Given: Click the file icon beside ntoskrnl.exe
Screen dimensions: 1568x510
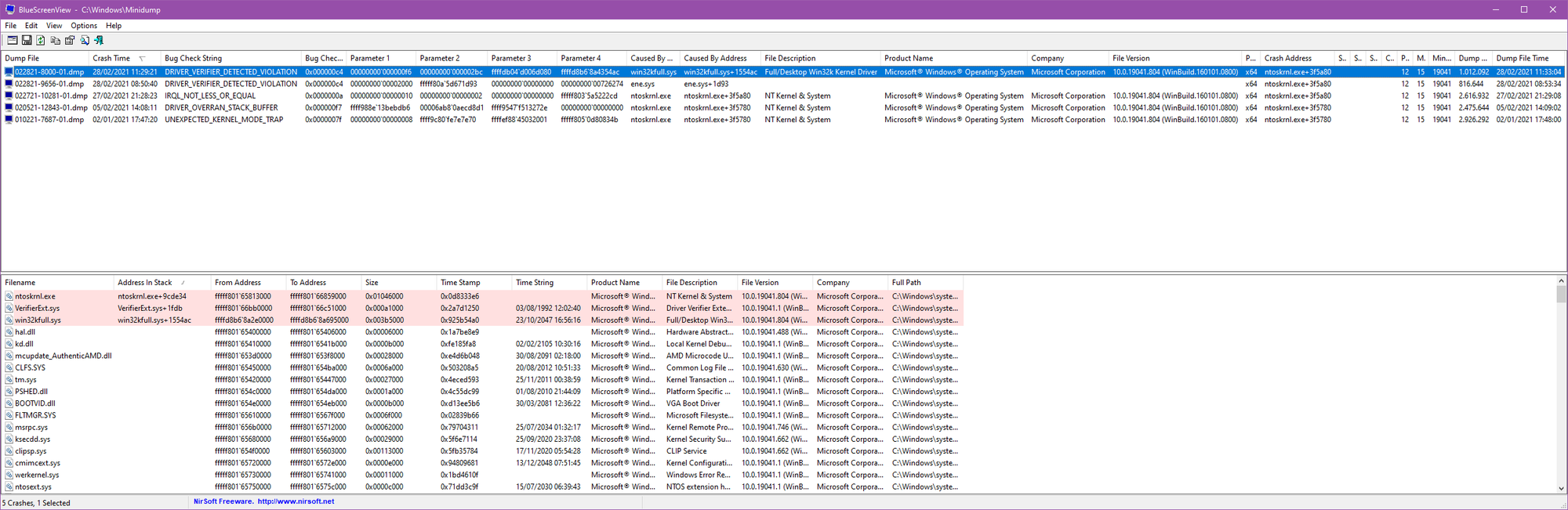Looking at the screenshot, I should click(9, 297).
